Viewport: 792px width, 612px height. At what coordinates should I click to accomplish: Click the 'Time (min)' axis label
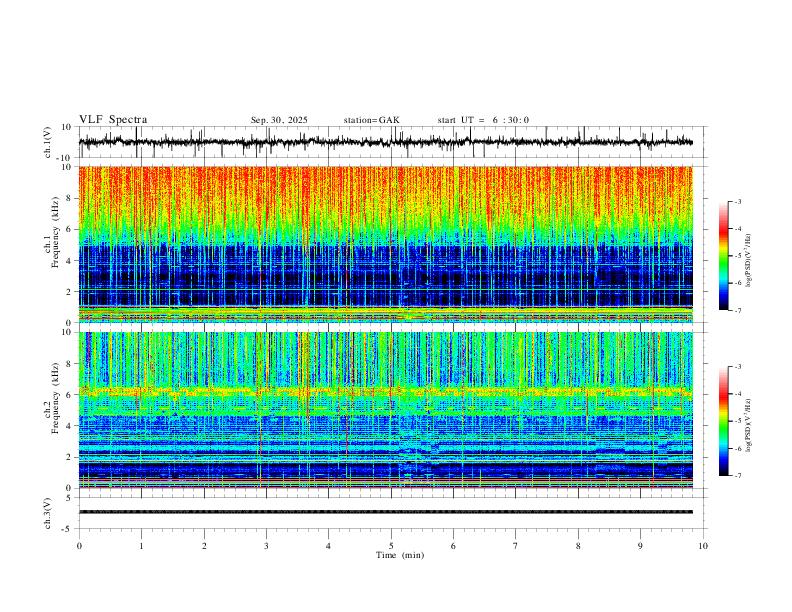(400, 555)
